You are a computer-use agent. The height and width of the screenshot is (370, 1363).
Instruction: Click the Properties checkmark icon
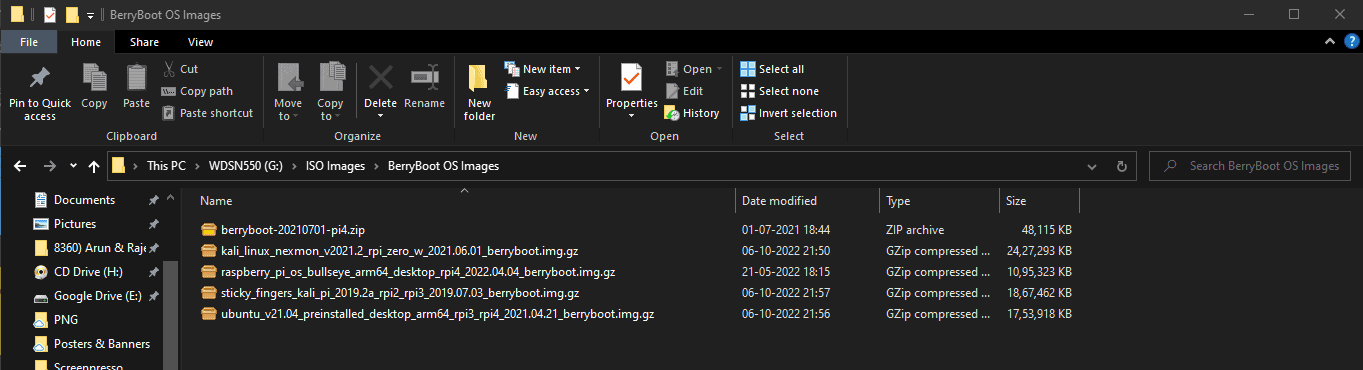(x=631, y=77)
